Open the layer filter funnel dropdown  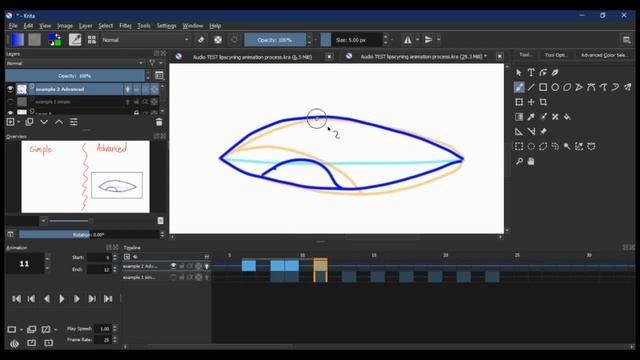click(x=152, y=63)
